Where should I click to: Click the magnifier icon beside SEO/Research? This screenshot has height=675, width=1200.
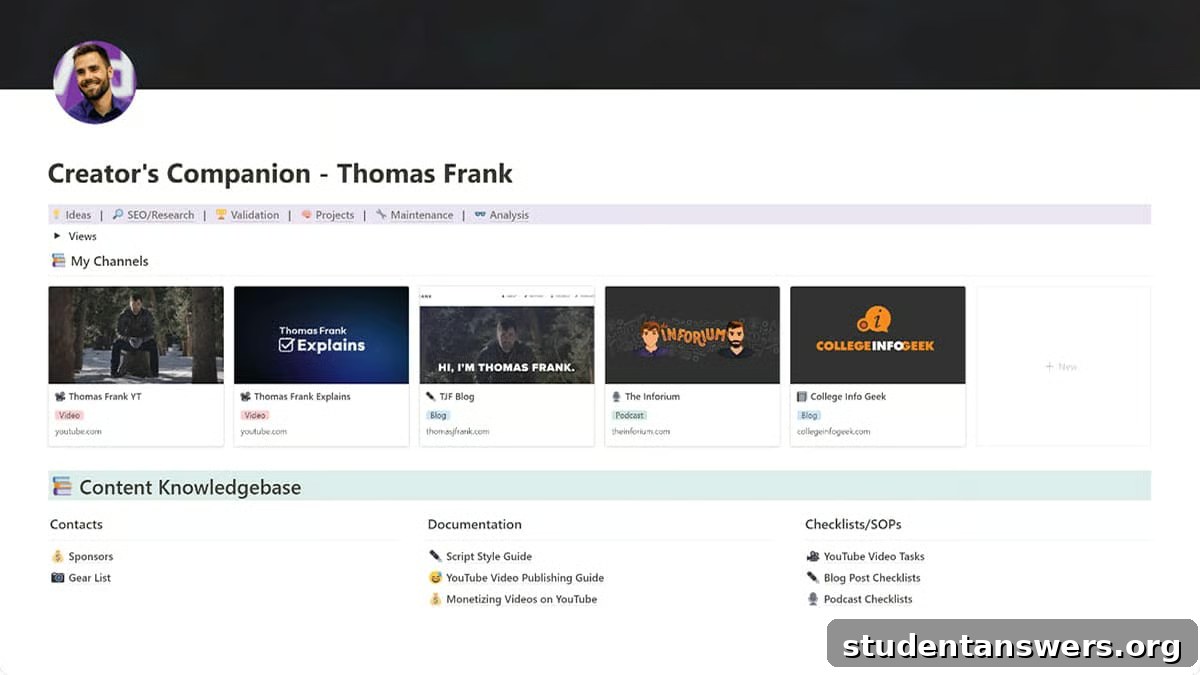[x=118, y=215]
